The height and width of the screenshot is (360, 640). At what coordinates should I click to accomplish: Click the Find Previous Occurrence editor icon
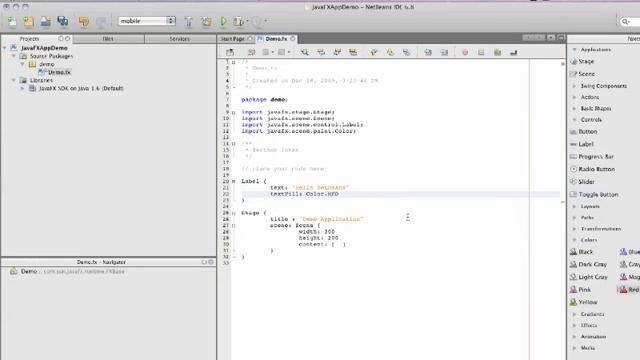pos(321,52)
